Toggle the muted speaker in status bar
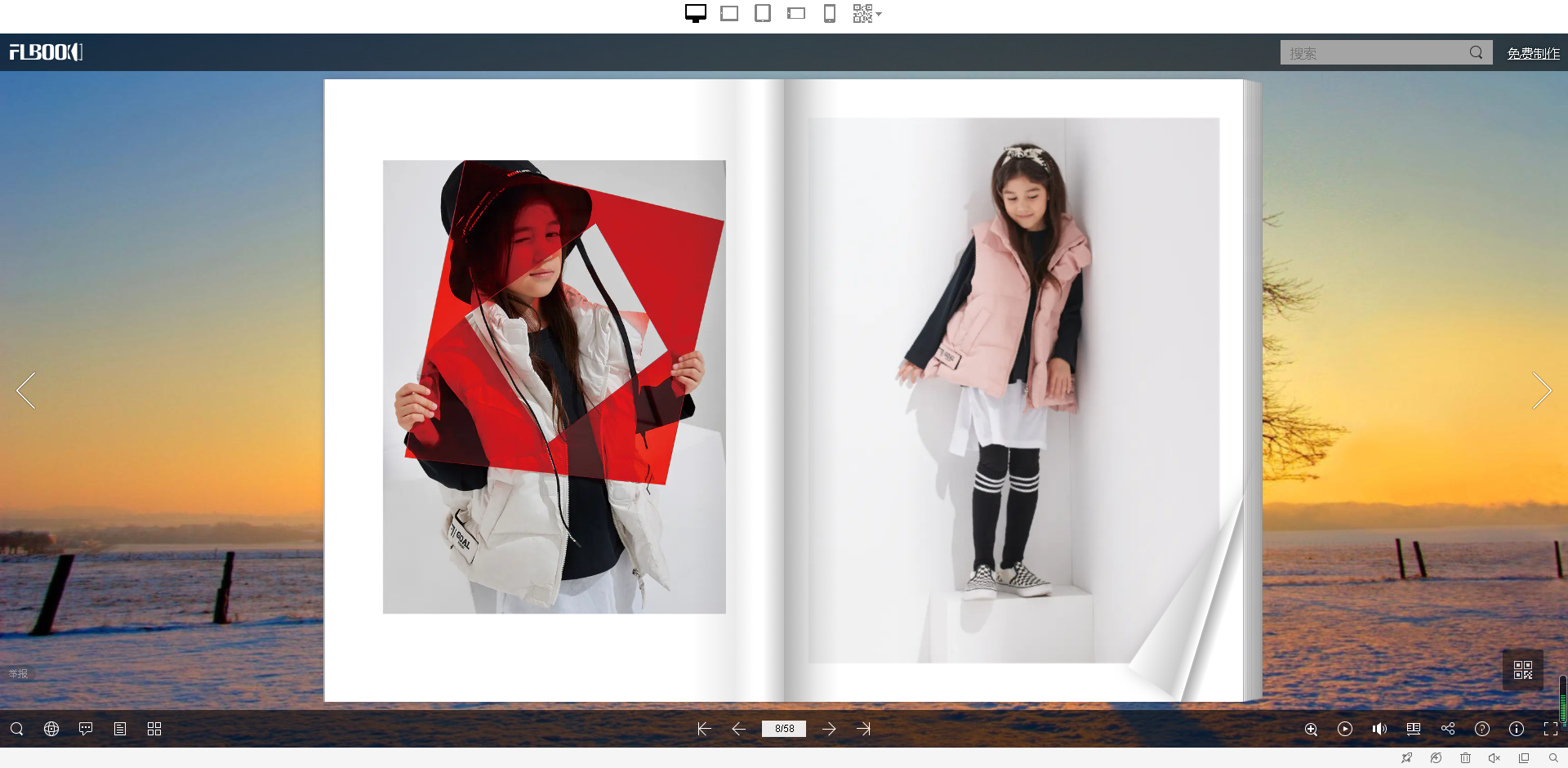This screenshot has width=1568, height=768. click(x=1494, y=758)
